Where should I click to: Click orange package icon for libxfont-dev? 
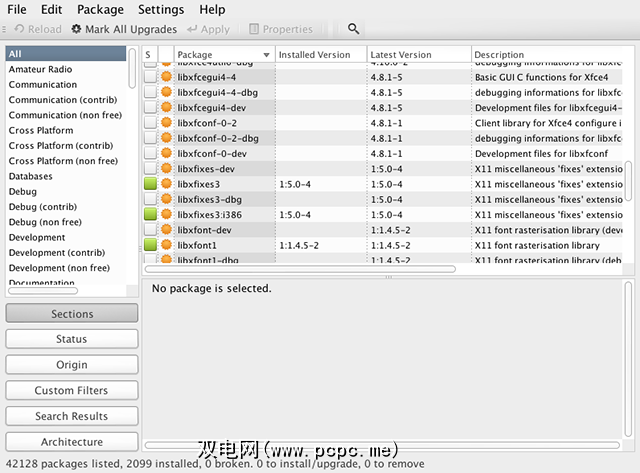pos(166,230)
